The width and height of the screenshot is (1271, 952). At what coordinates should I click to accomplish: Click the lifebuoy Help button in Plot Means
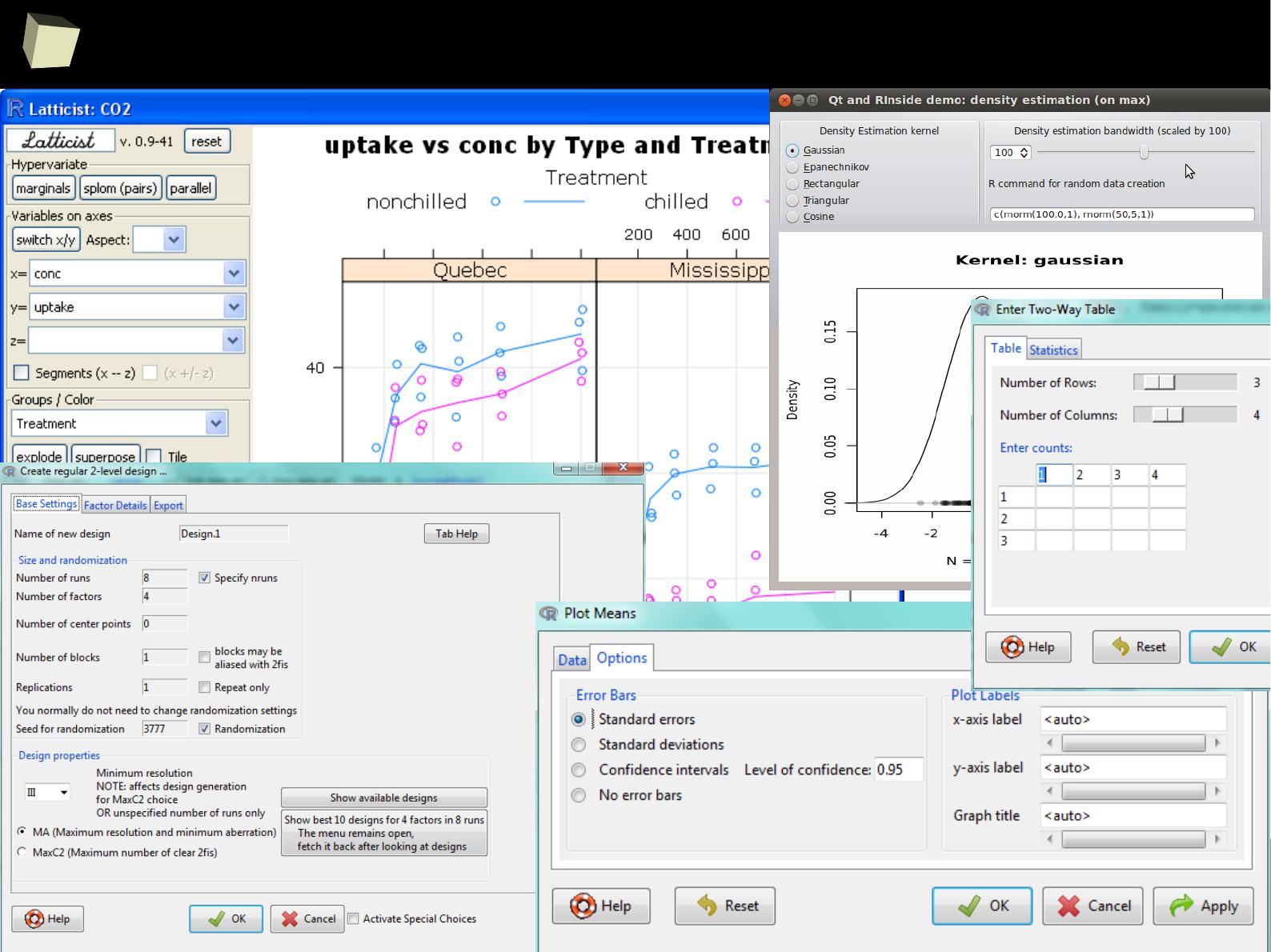pyautogui.click(x=601, y=906)
